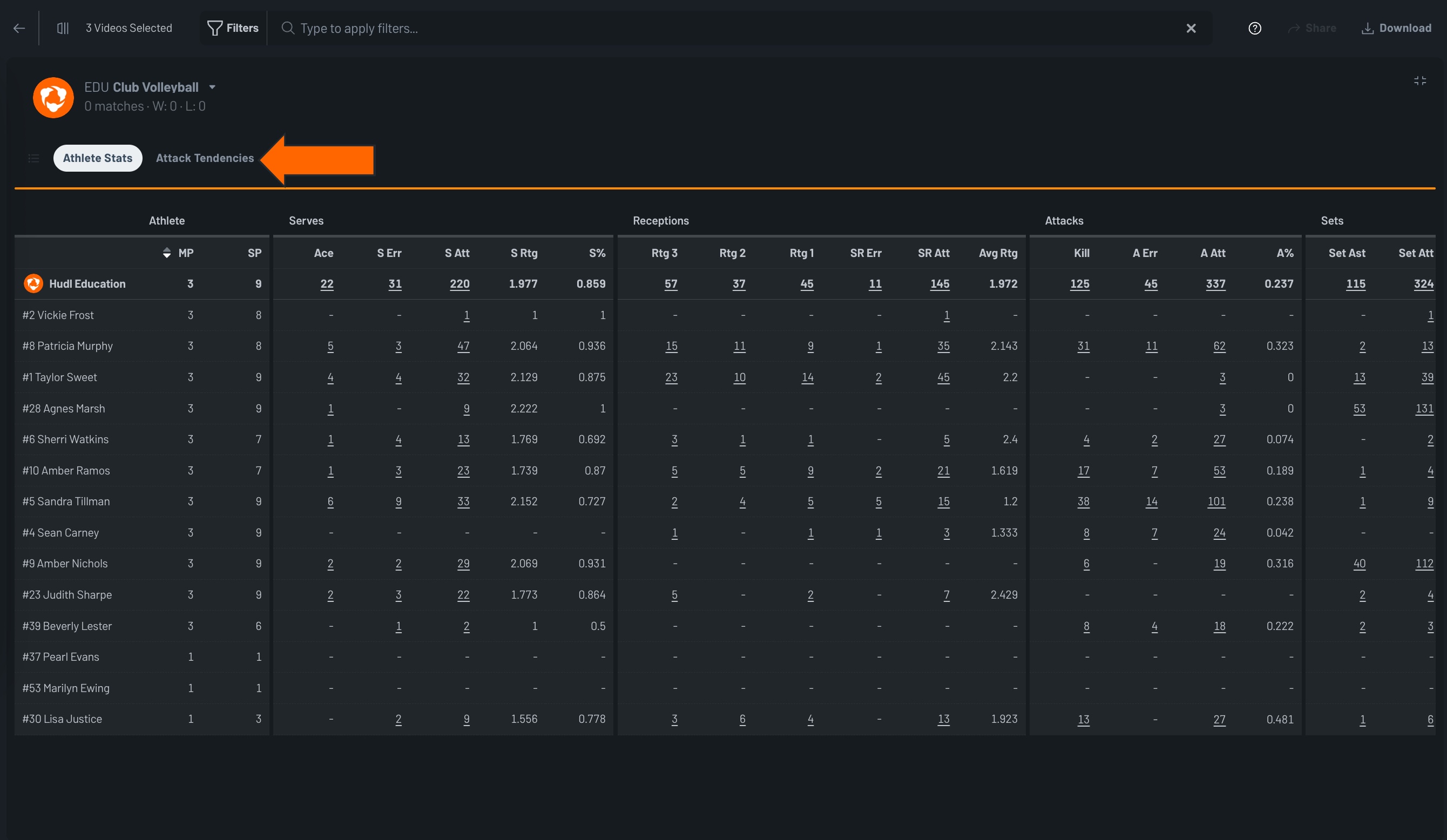This screenshot has width=1447, height=840.
Task: Open Hudl Education SR Att value 145
Action: 940,284
